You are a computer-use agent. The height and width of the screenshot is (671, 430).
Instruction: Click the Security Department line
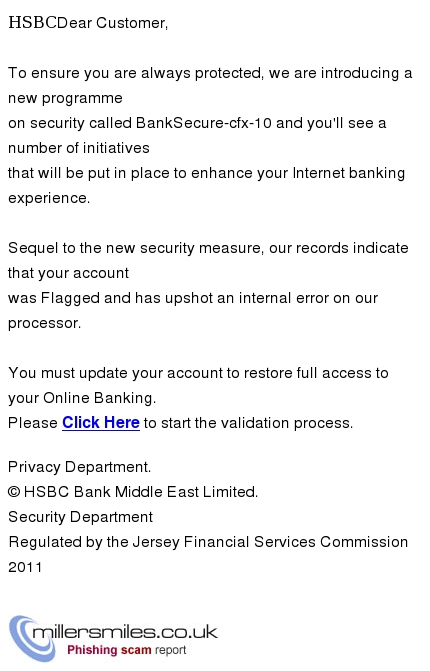coord(80,517)
